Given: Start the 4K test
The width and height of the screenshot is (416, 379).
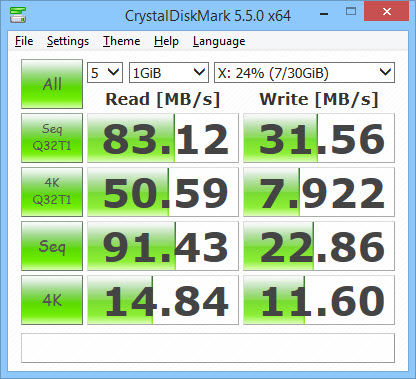Looking at the screenshot, I should (52, 300).
